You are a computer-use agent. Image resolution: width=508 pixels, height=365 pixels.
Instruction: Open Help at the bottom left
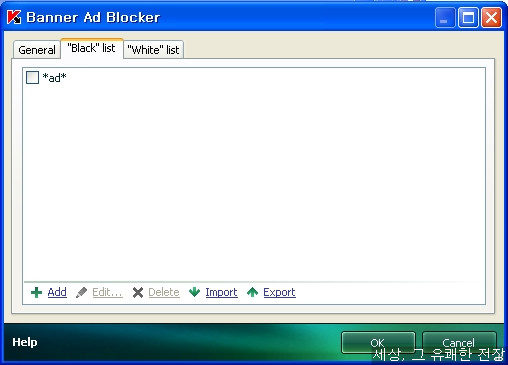coord(25,342)
